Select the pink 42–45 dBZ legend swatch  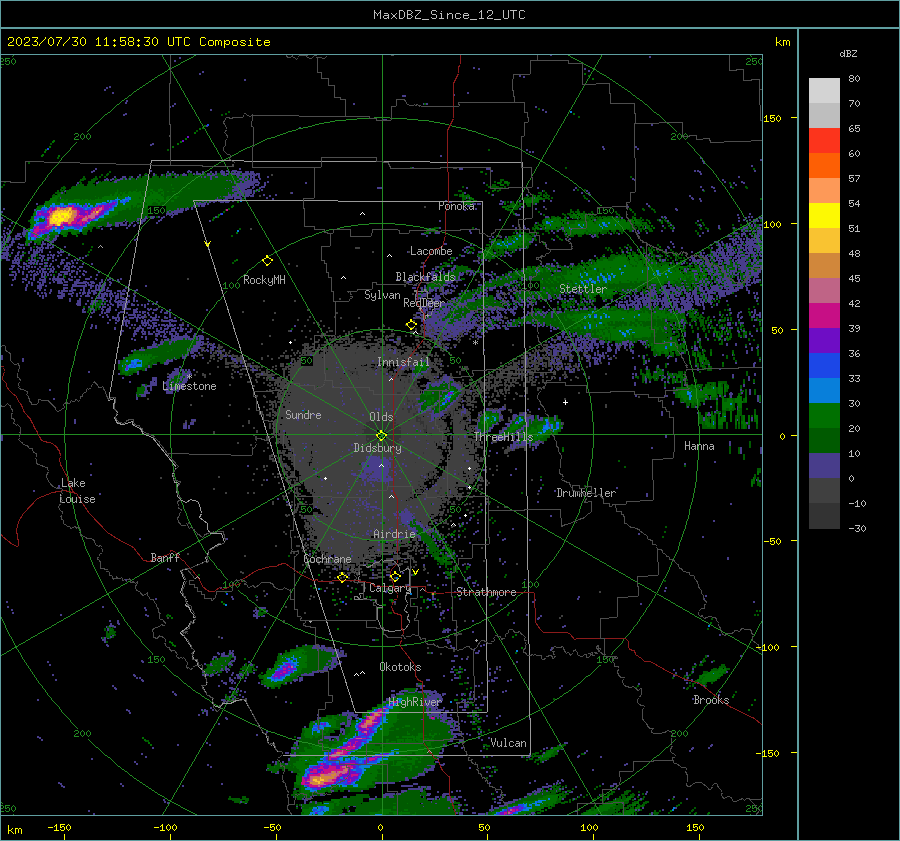point(824,290)
